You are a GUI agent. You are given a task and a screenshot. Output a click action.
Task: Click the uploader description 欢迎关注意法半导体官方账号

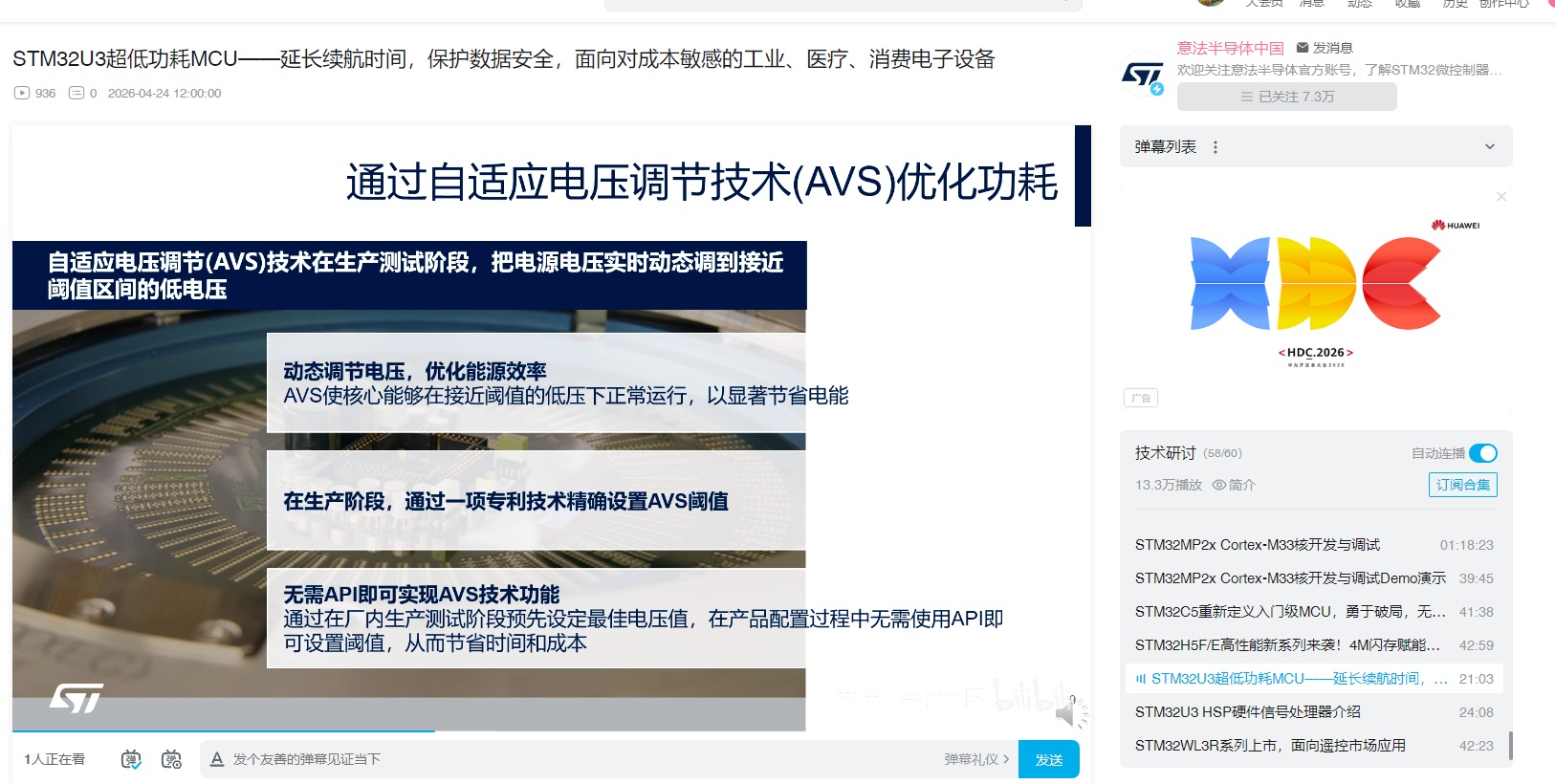[1340, 70]
